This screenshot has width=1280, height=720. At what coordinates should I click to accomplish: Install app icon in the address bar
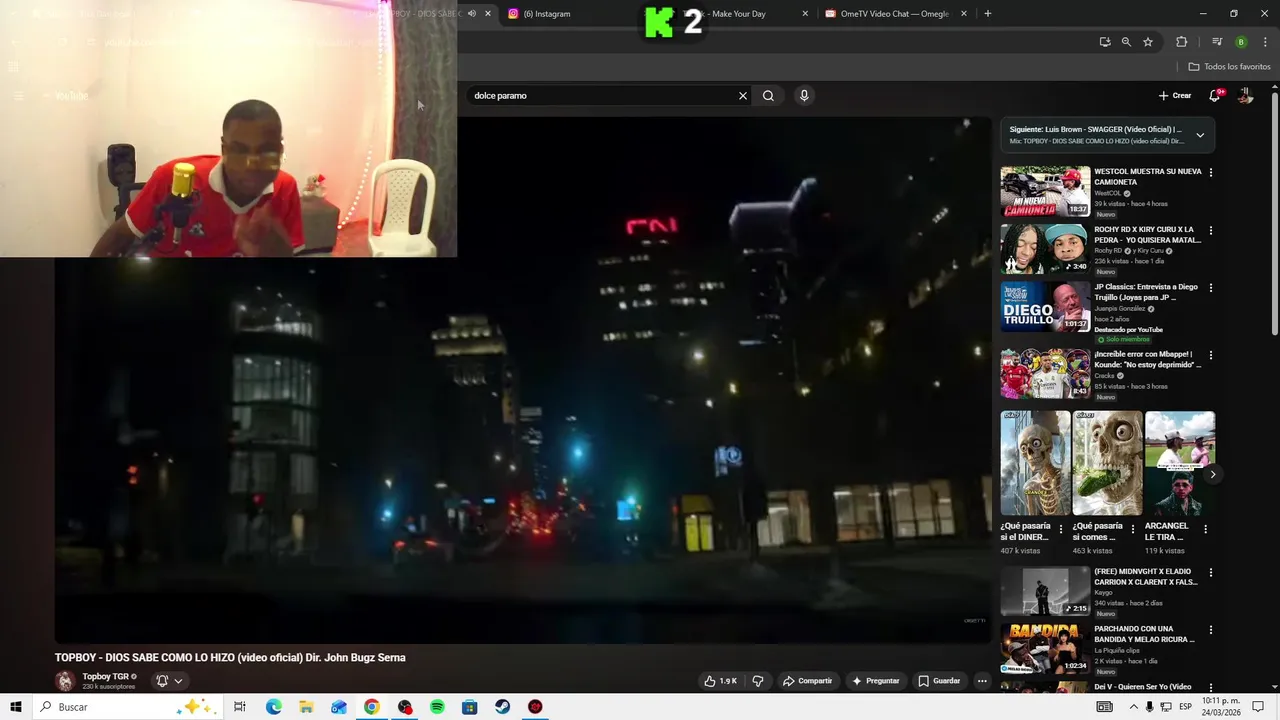[1104, 42]
